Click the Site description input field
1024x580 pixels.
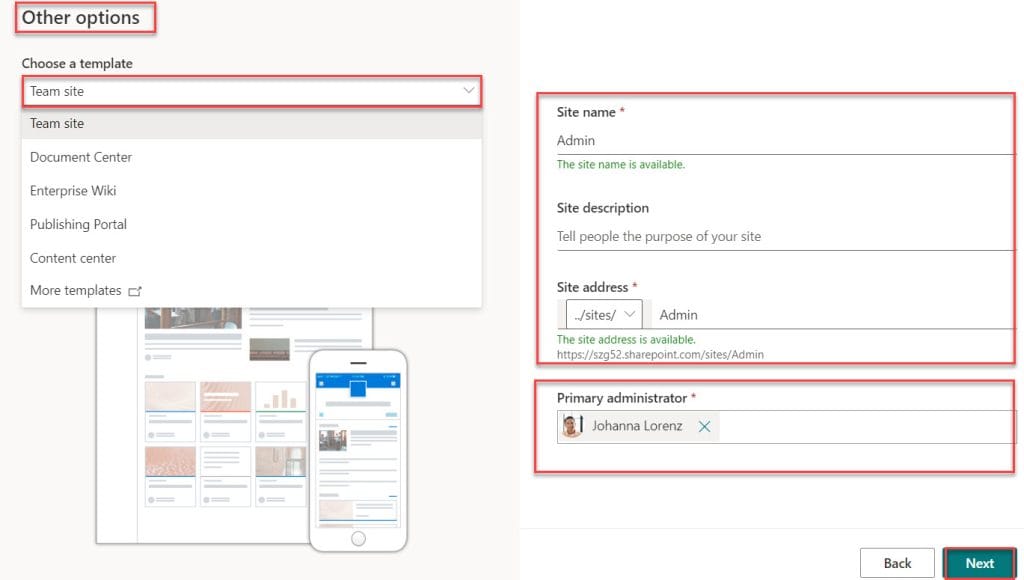click(x=786, y=236)
